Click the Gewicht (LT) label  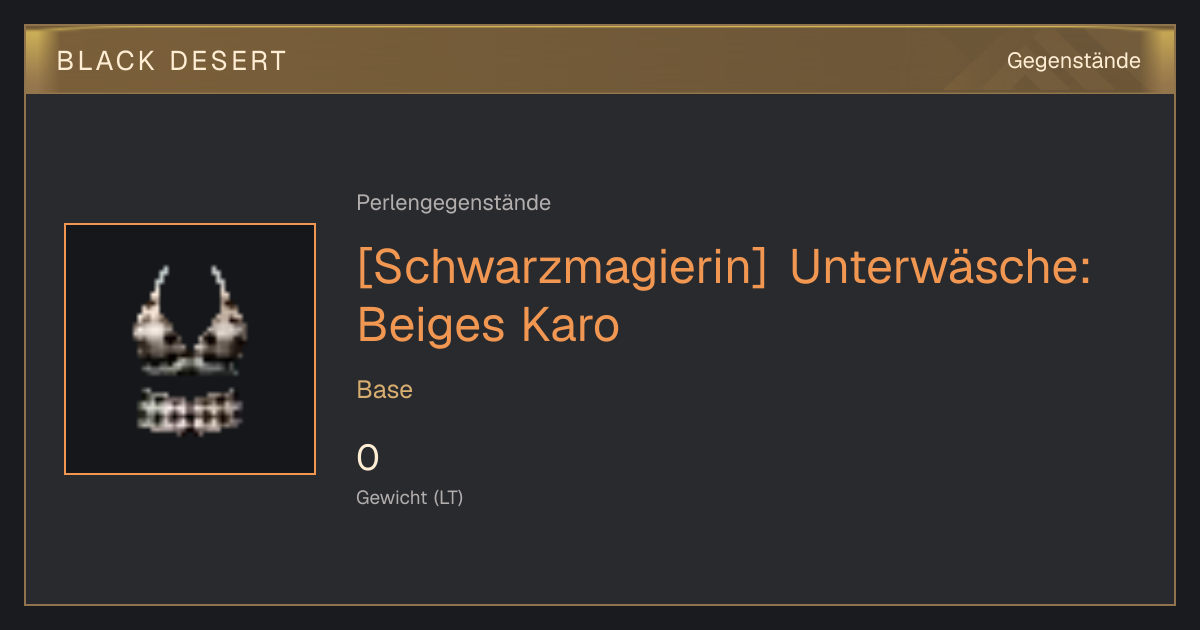(x=410, y=497)
